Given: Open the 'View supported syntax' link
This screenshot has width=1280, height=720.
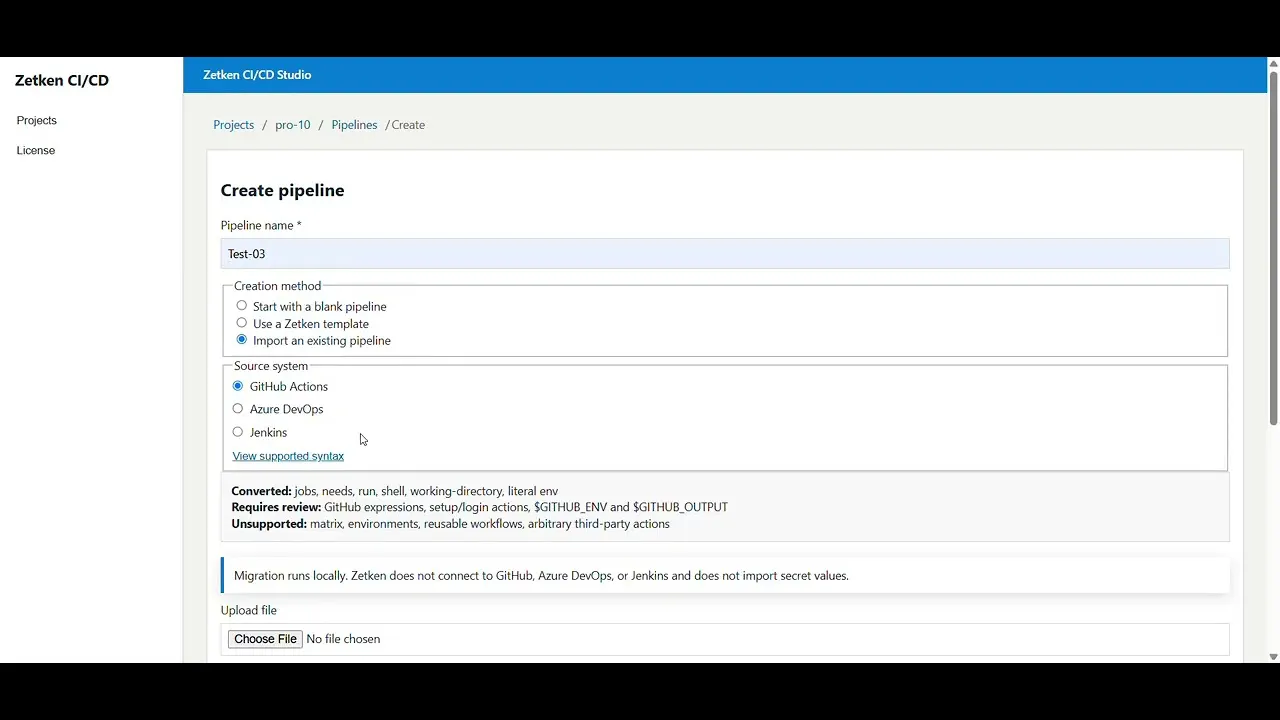Looking at the screenshot, I should click(288, 456).
